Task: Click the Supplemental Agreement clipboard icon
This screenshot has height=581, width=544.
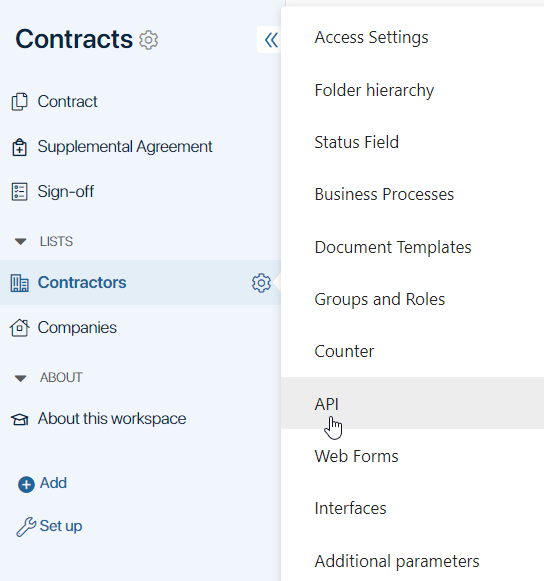Action: pyautogui.click(x=19, y=147)
